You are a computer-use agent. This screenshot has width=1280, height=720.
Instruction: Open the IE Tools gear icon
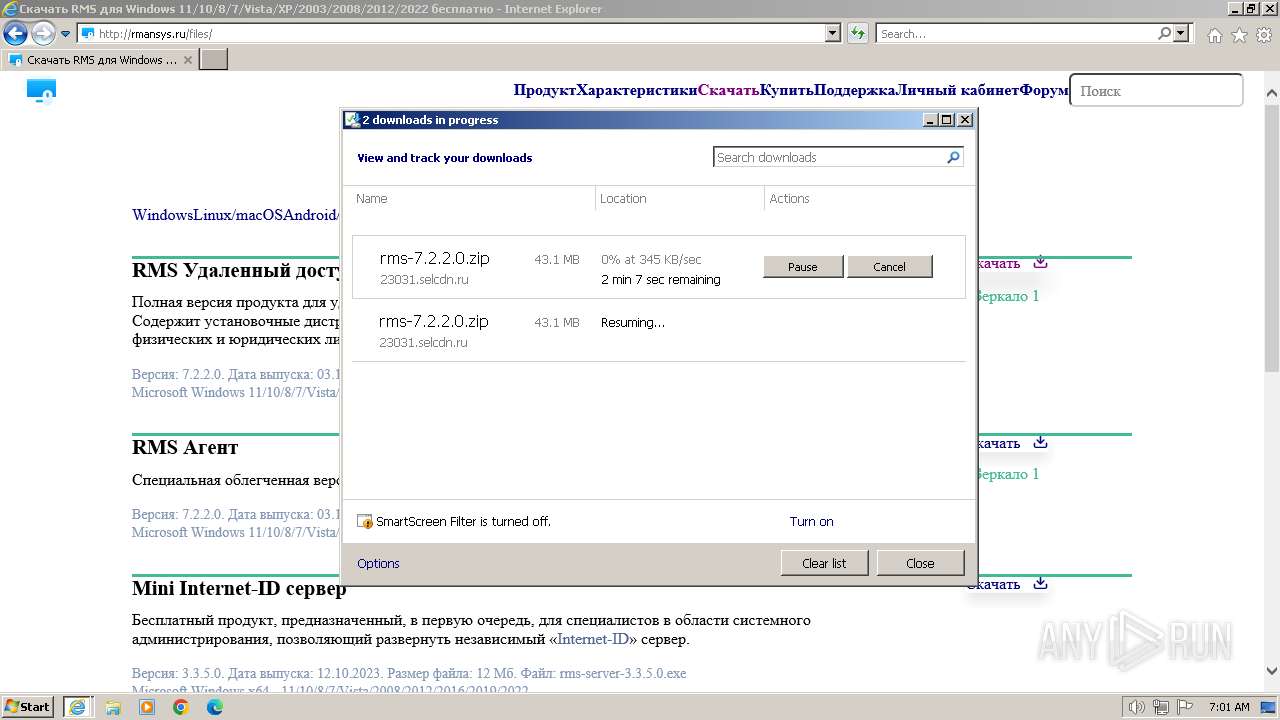coord(1263,35)
